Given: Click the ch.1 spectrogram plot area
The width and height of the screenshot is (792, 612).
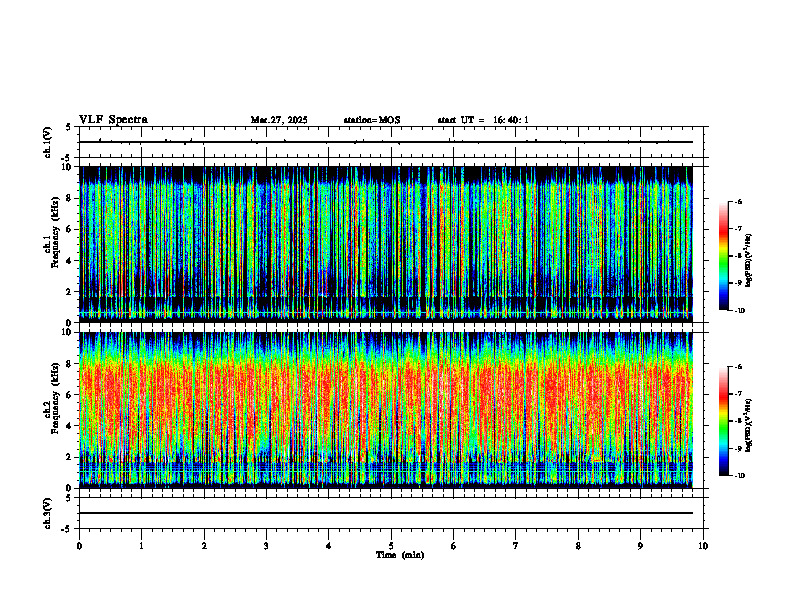Looking at the screenshot, I should point(386,244).
